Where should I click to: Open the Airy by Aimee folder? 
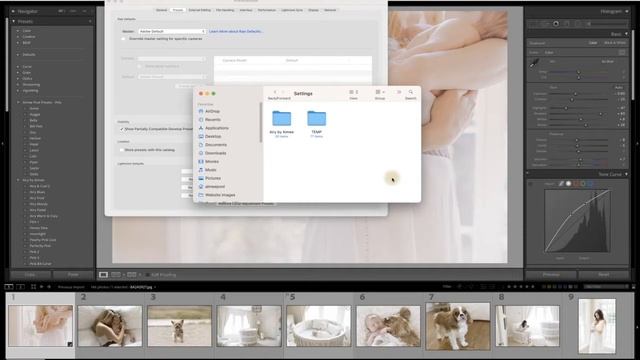coord(282,119)
